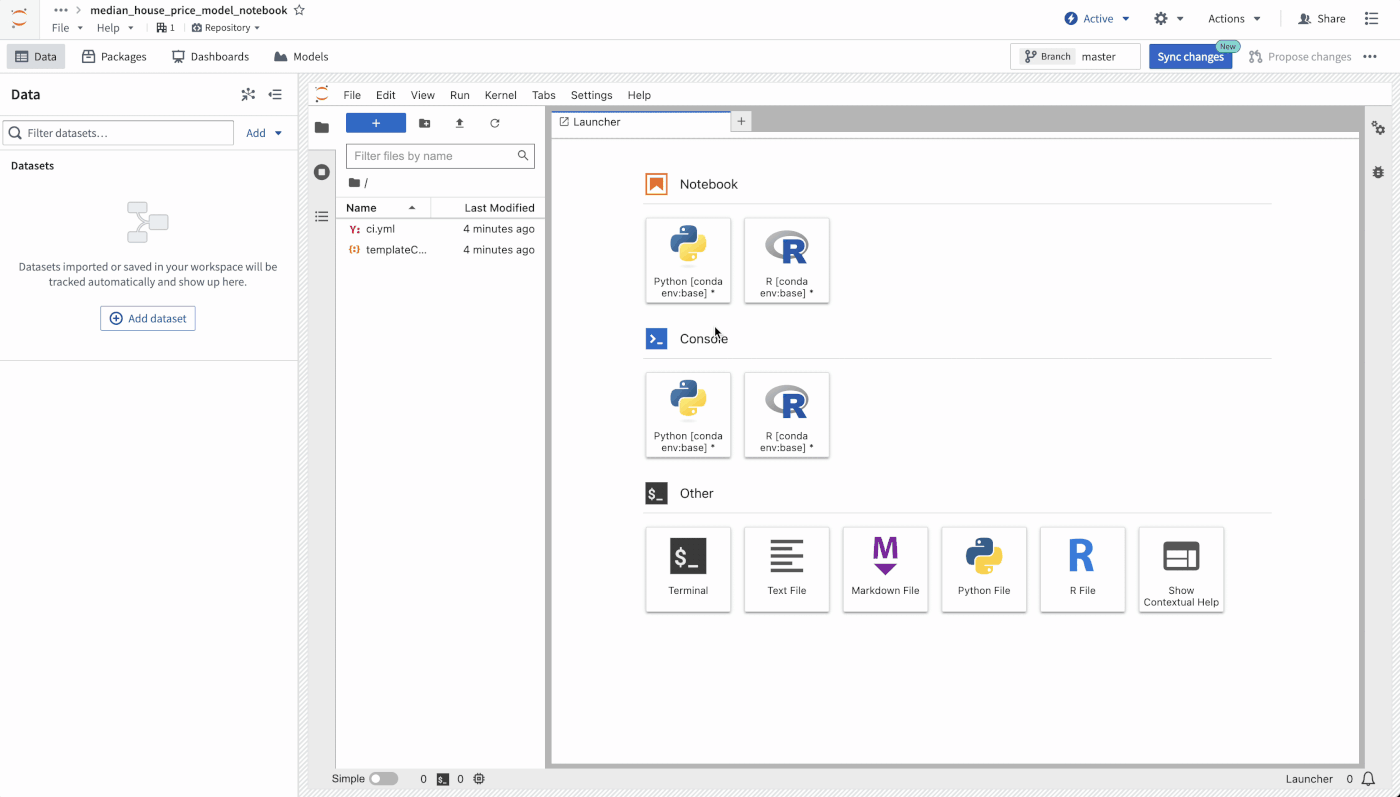Open the list panel icon beside Share
Viewport: 1400px width, 797px height.
1372,18
